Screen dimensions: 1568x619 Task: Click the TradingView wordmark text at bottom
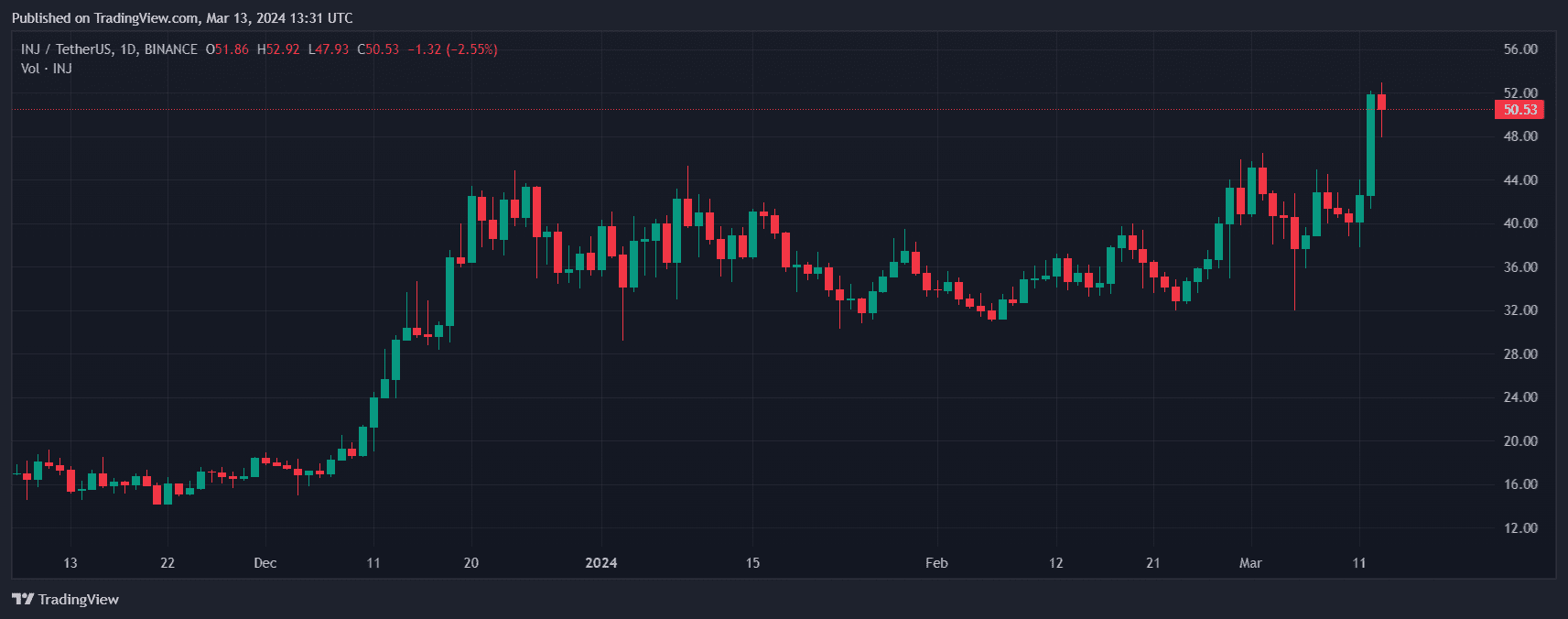coord(79,600)
